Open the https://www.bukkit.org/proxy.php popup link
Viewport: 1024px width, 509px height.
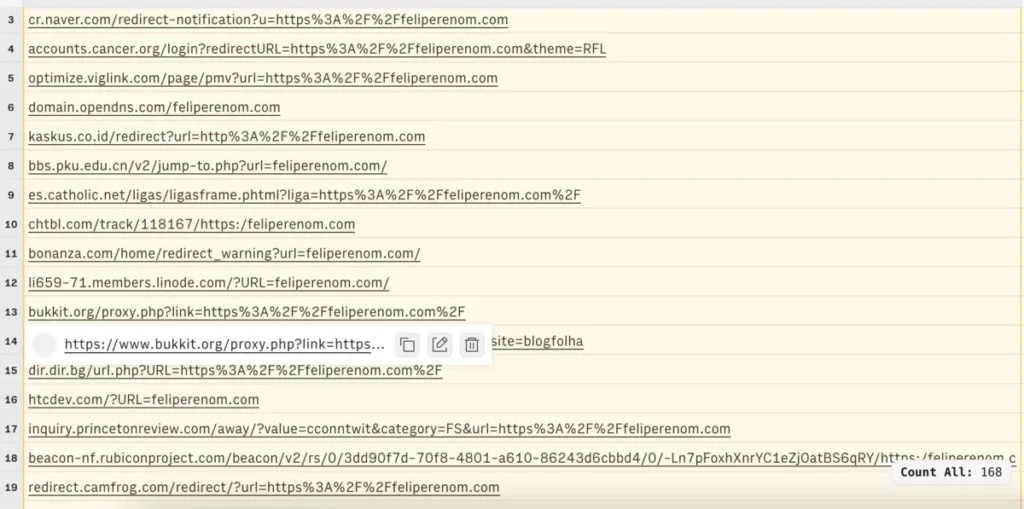[x=225, y=344]
